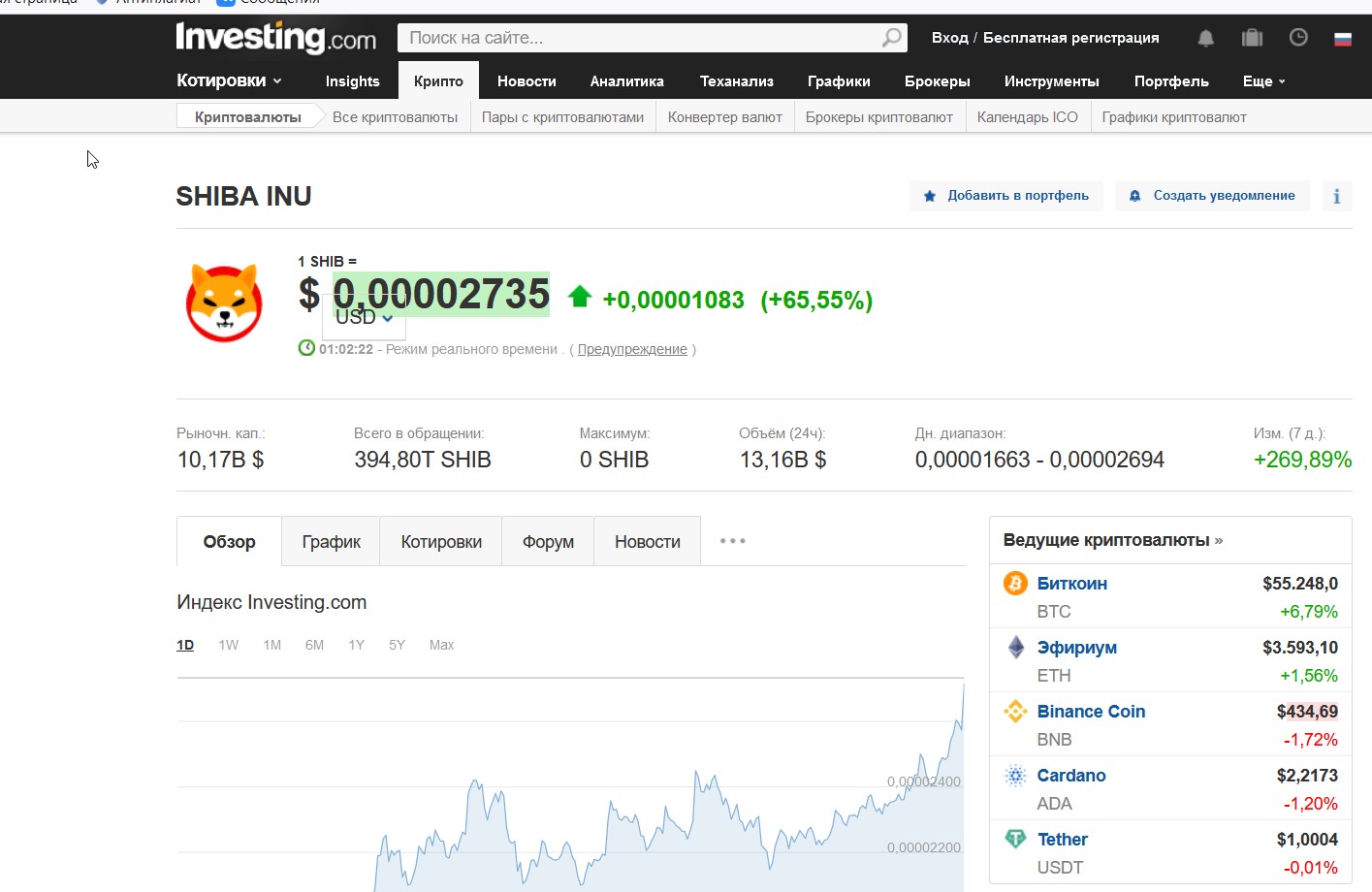Click the Russian flag language icon
1372x892 pixels.
[x=1343, y=39]
